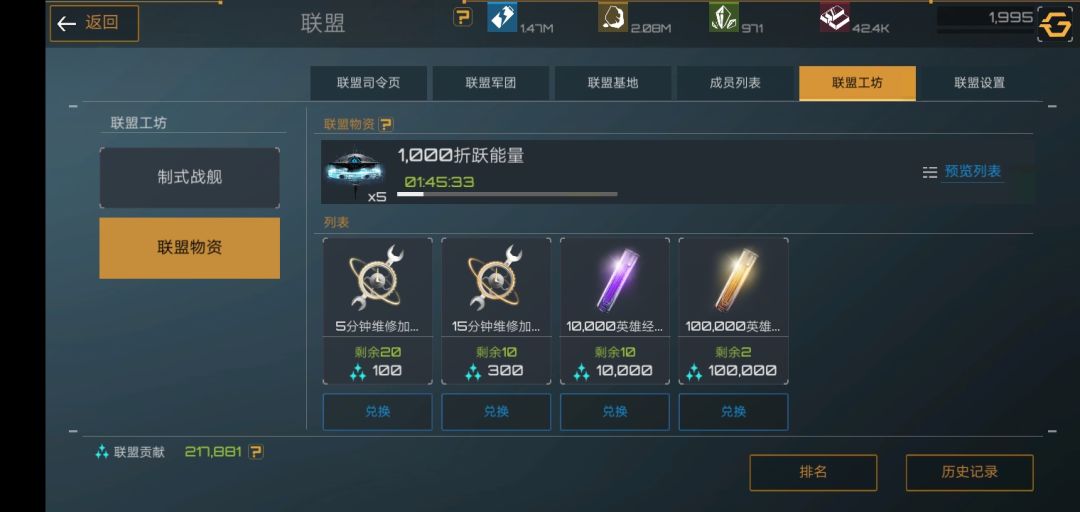Open the 联盟设置 tab
Viewport: 1080px width, 512px height.
(x=979, y=83)
